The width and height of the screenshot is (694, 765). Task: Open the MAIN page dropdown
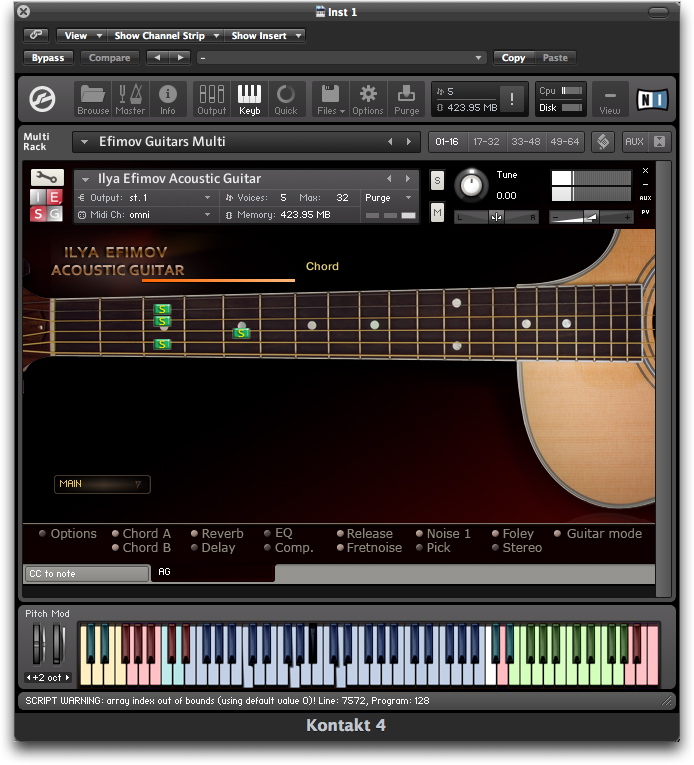point(102,484)
